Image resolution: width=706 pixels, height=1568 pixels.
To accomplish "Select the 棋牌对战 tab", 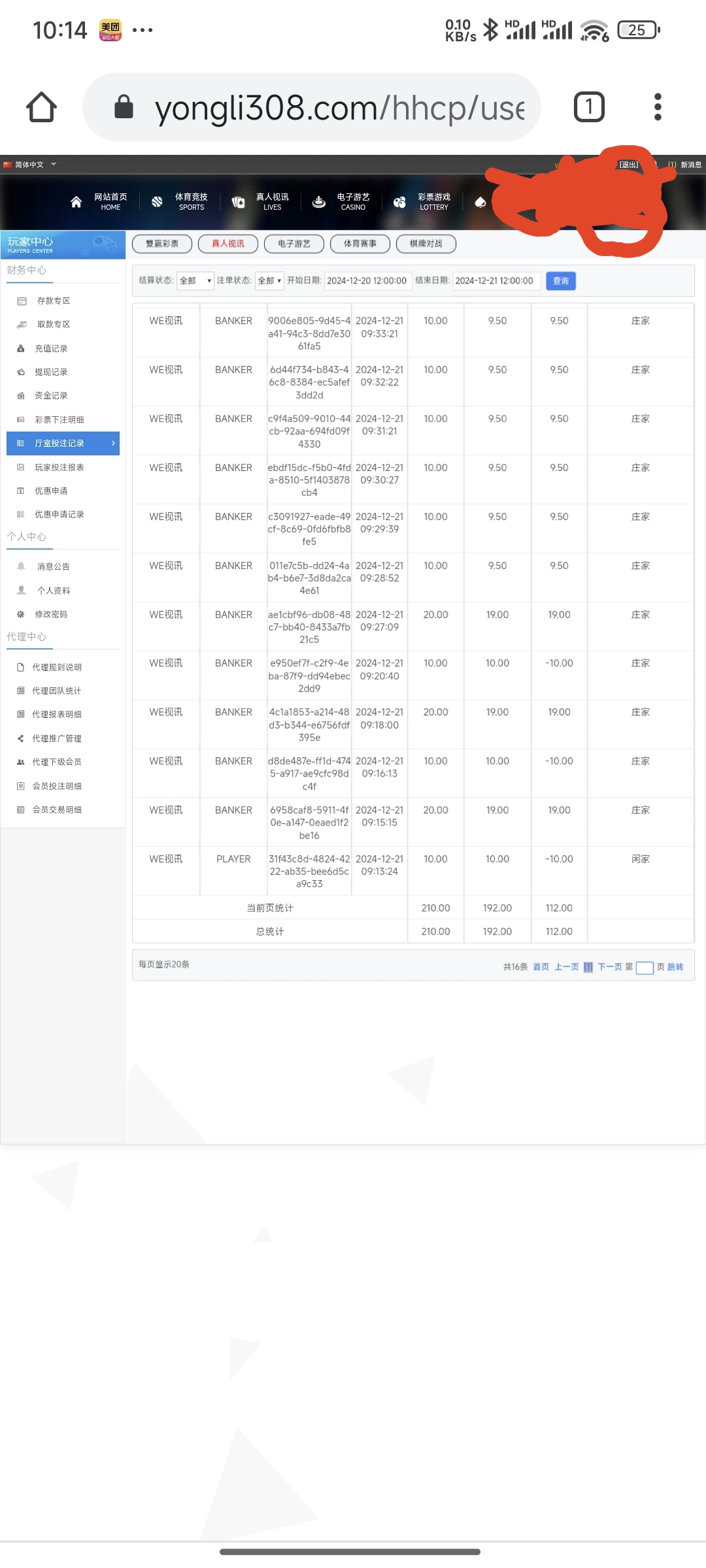I will pos(426,244).
